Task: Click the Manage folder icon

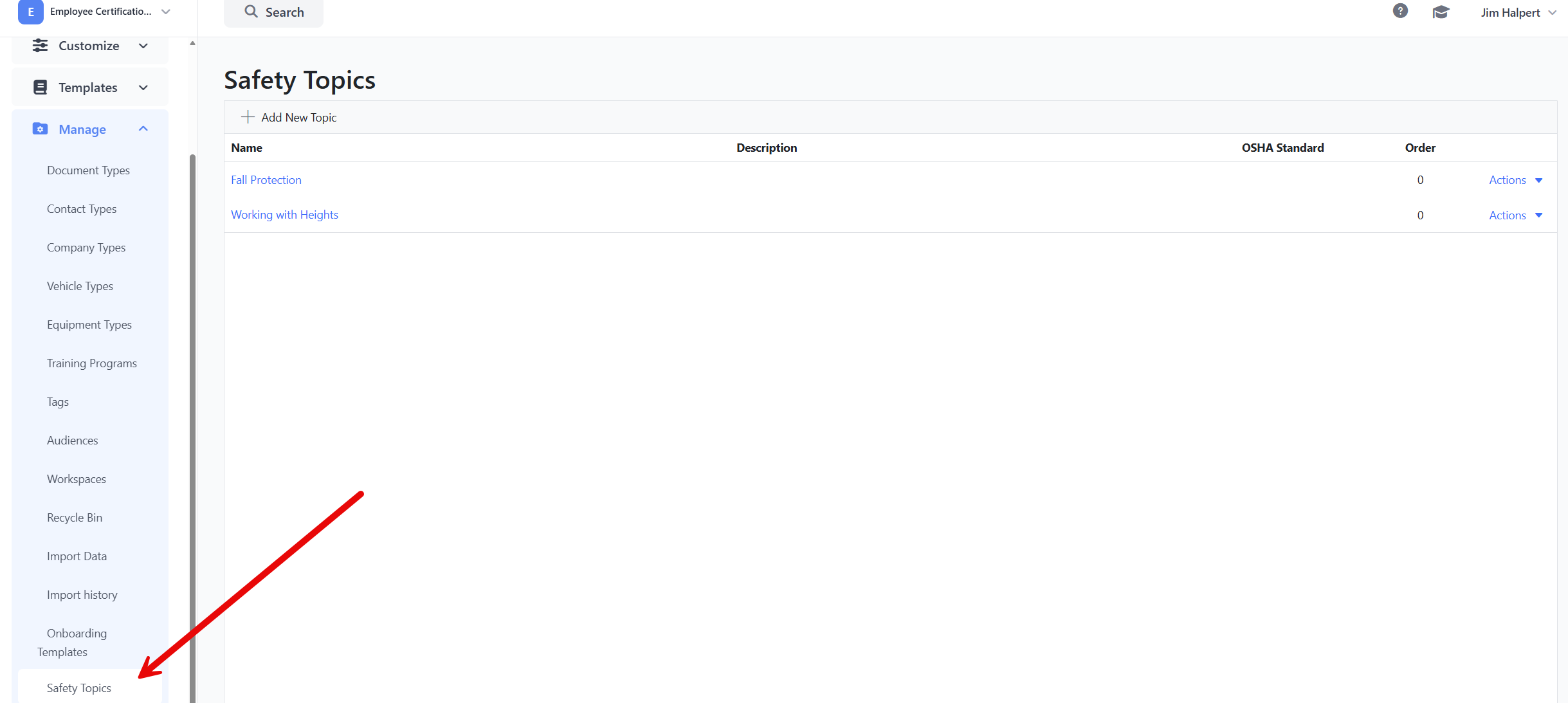Action: point(40,129)
